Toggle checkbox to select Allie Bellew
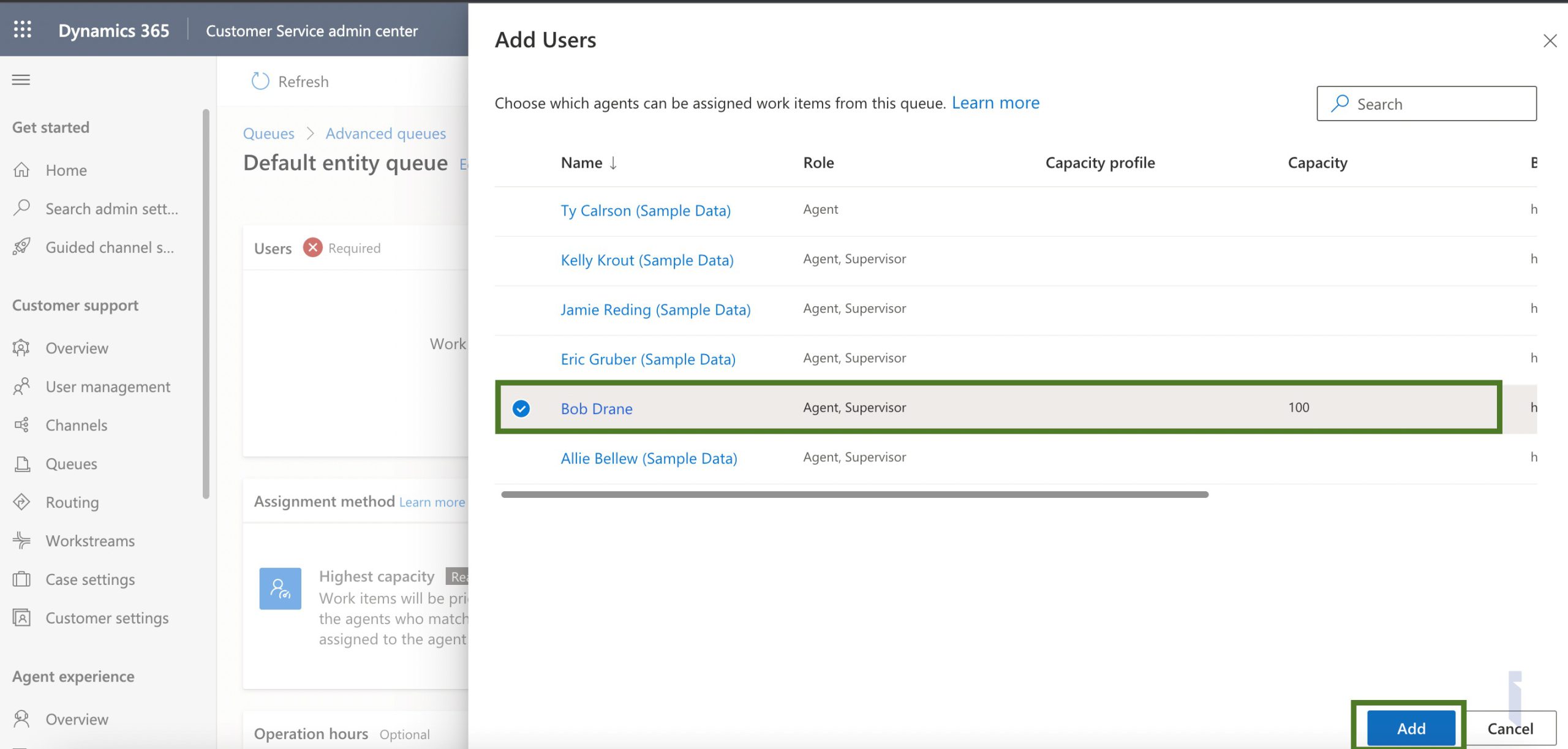This screenshot has width=1568, height=749. [521, 457]
